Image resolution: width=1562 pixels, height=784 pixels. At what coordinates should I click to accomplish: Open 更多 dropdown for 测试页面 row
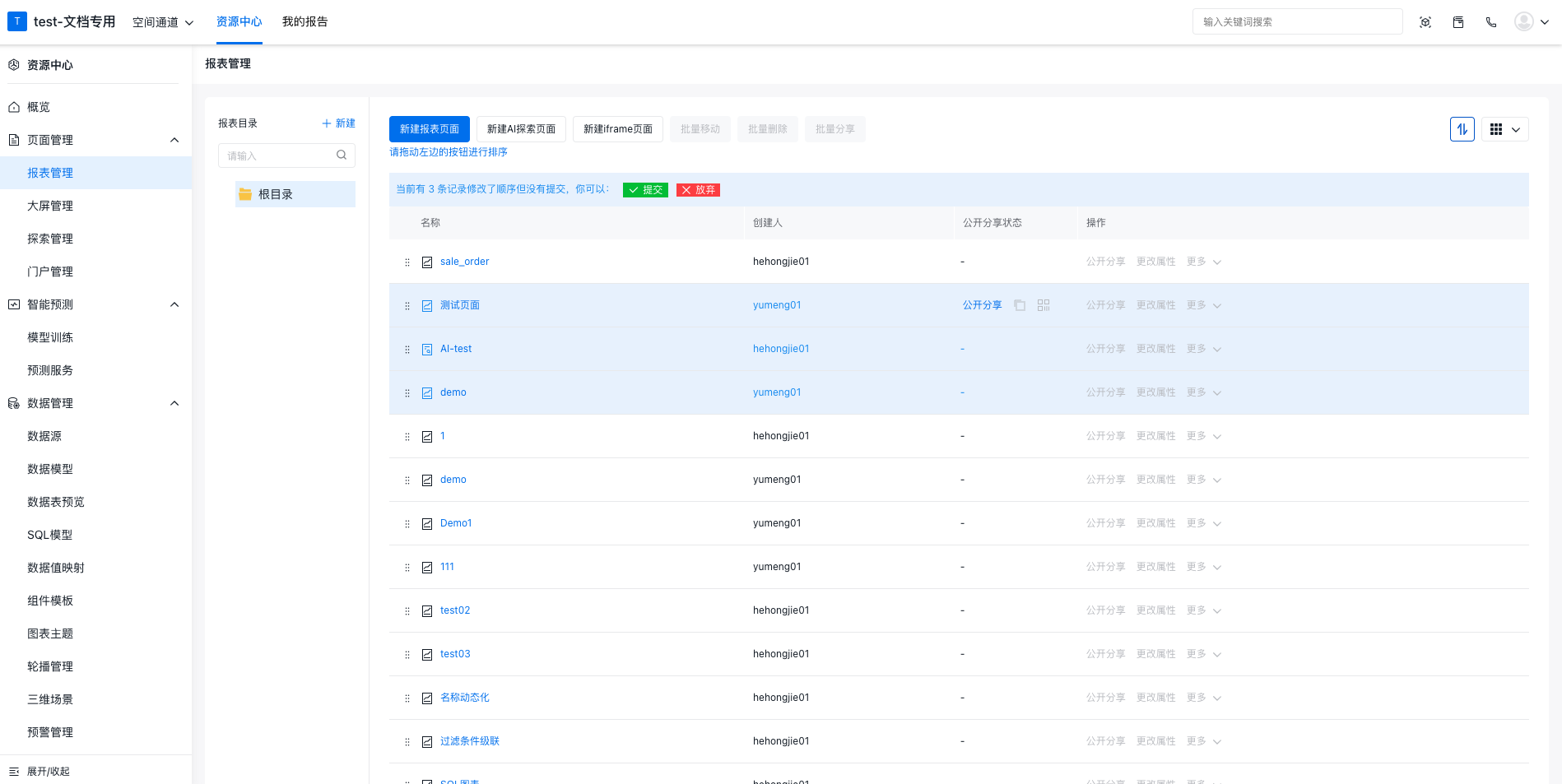coord(1204,305)
